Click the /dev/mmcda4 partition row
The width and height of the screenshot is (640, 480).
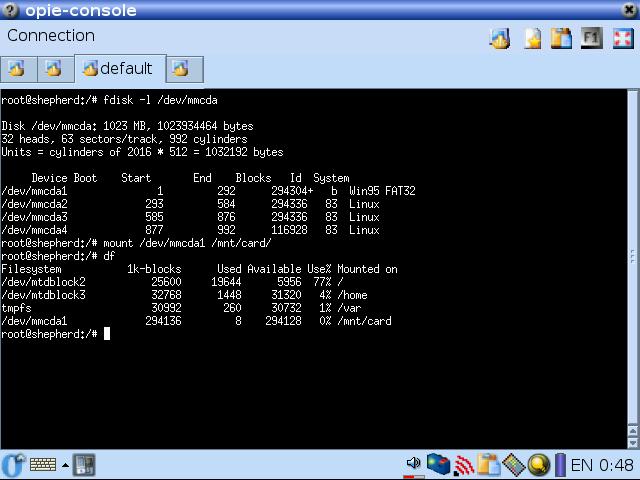pyautogui.click(x=190, y=230)
